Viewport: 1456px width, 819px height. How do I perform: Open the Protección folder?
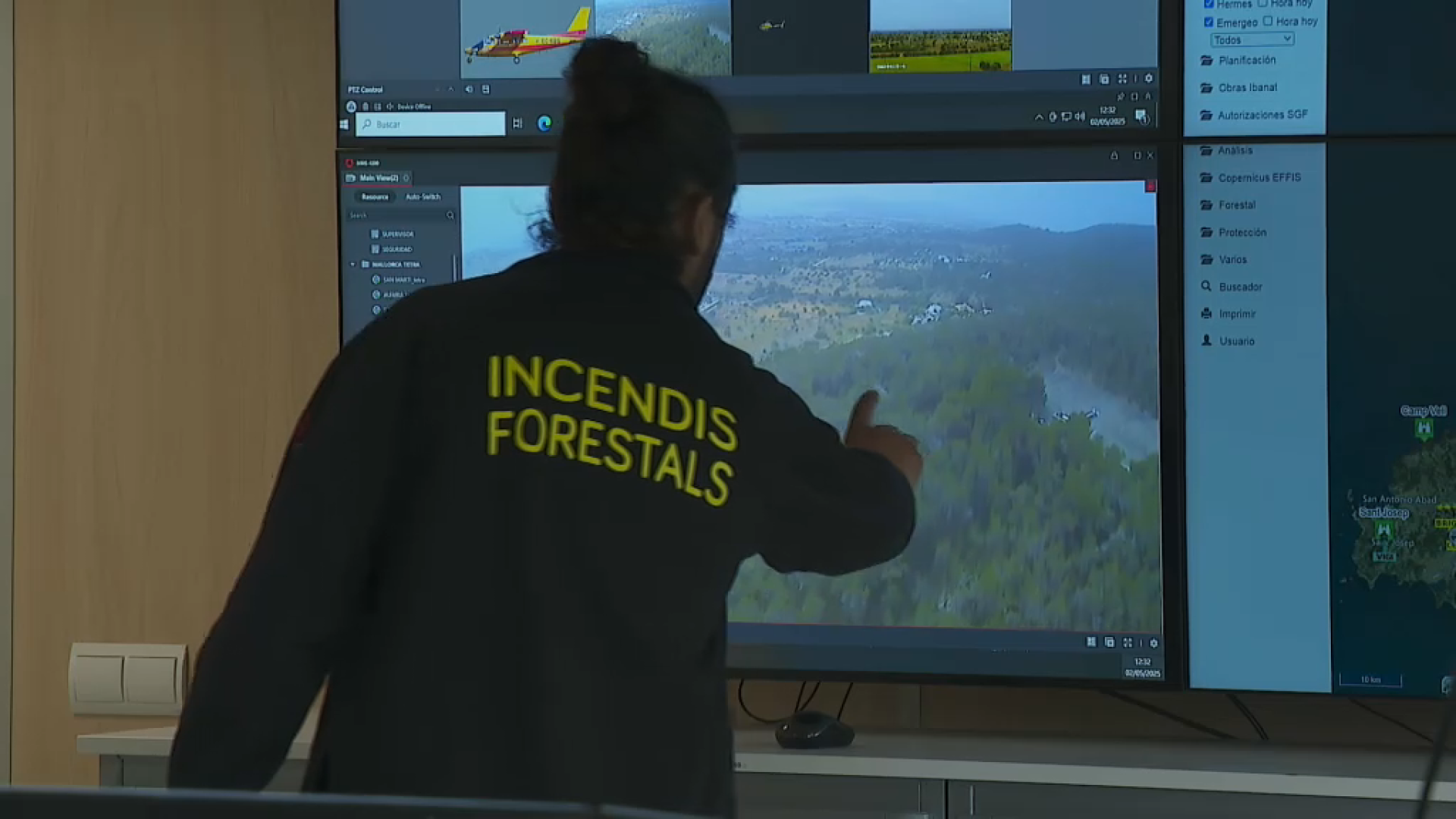coord(1234,232)
